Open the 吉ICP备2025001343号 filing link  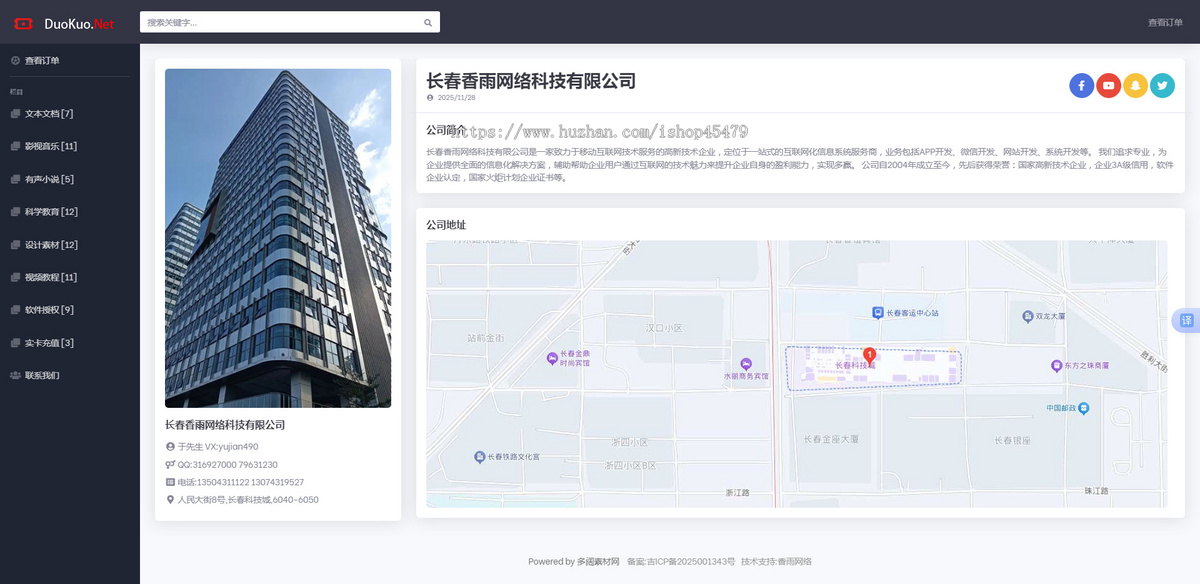[691, 562]
